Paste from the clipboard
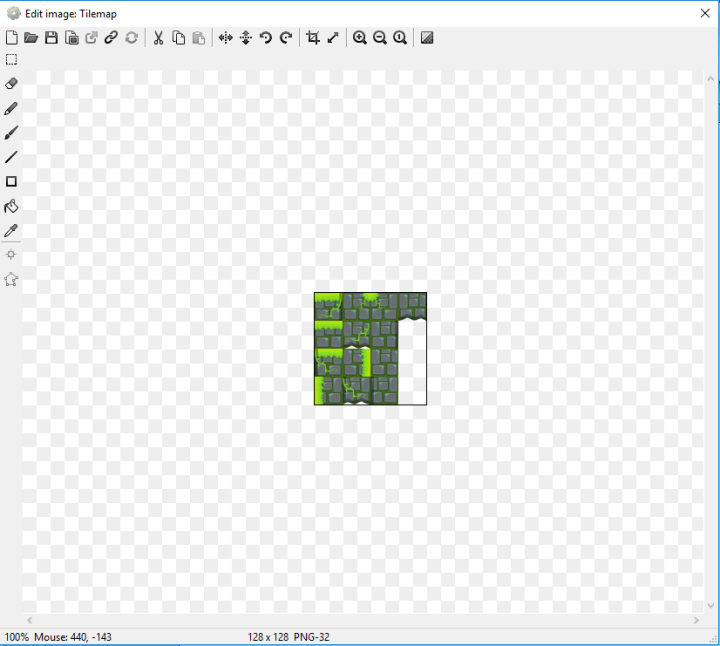This screenshot has width=720, height=646. [x=198, y=38]
